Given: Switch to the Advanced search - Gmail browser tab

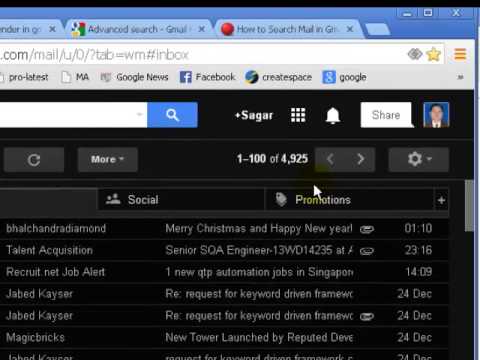Looking at the screenshot, I should (138, 29).
